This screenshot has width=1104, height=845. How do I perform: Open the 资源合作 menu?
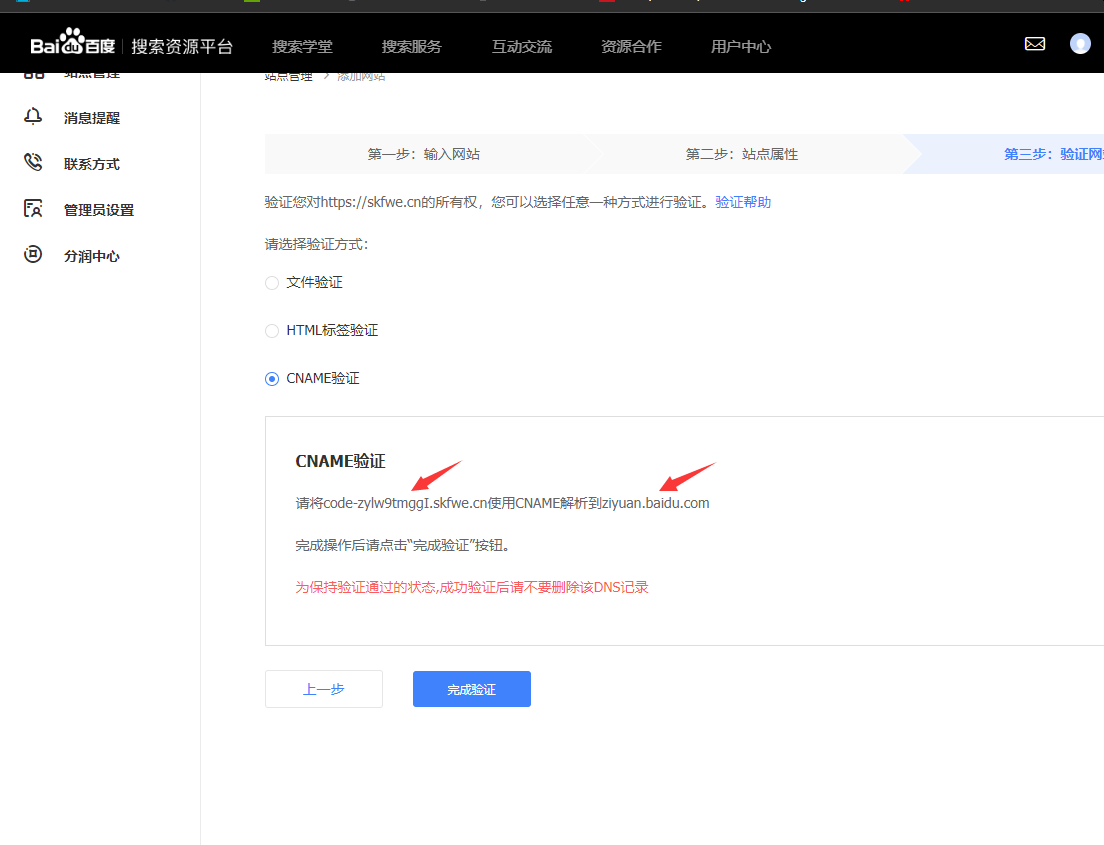[x=631, y=47]
